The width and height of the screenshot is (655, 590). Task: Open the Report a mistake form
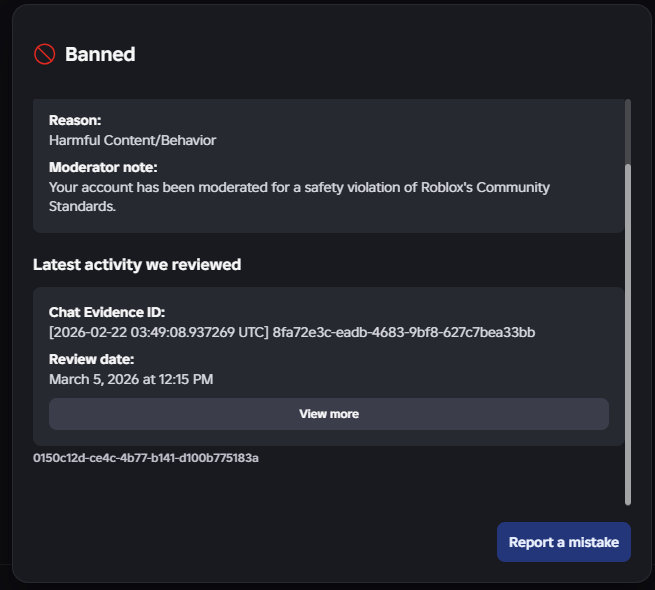pyautogui.click(x=563, y=542)
